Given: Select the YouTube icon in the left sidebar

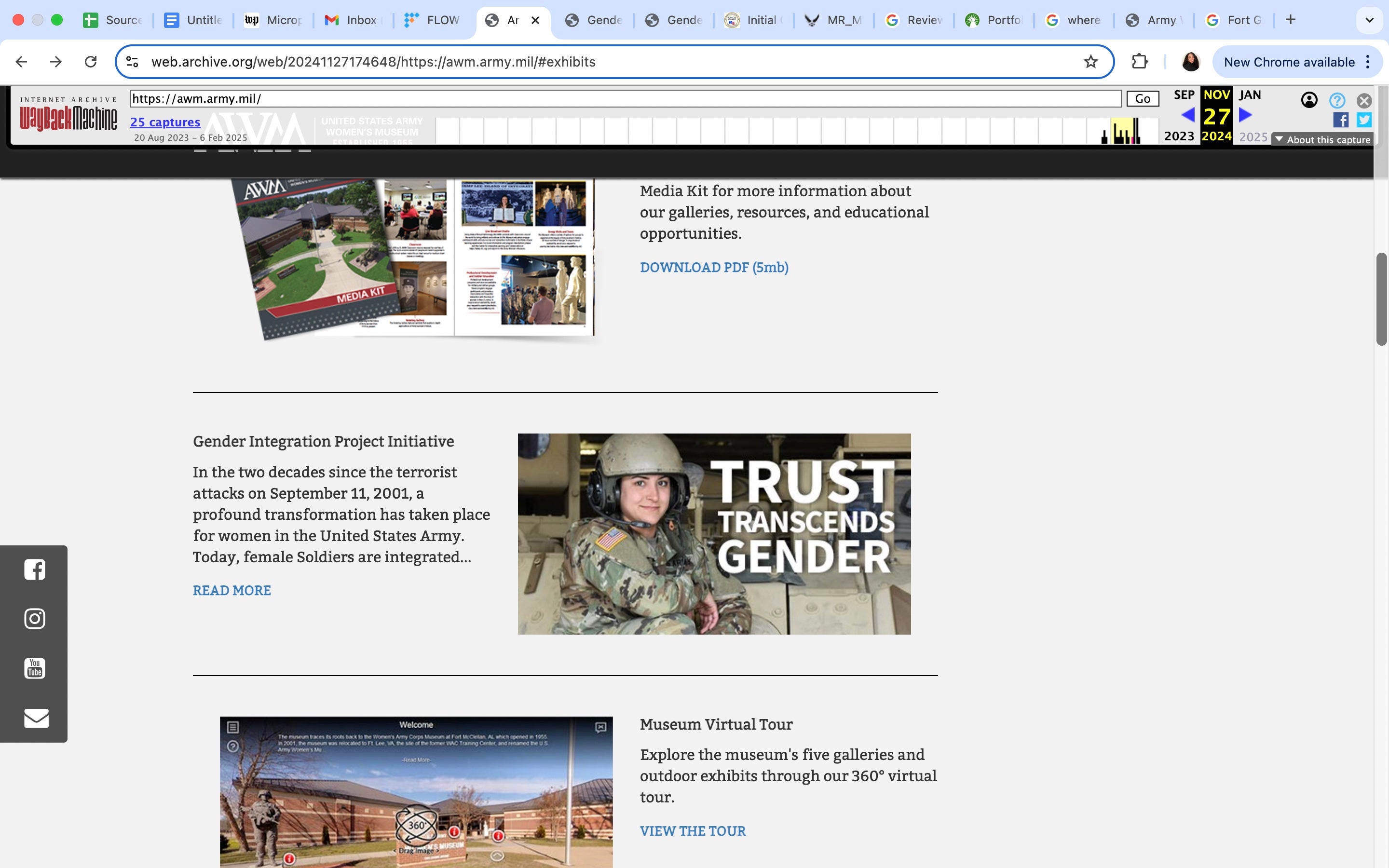Looking at the screenshot, I should [34, 668].
